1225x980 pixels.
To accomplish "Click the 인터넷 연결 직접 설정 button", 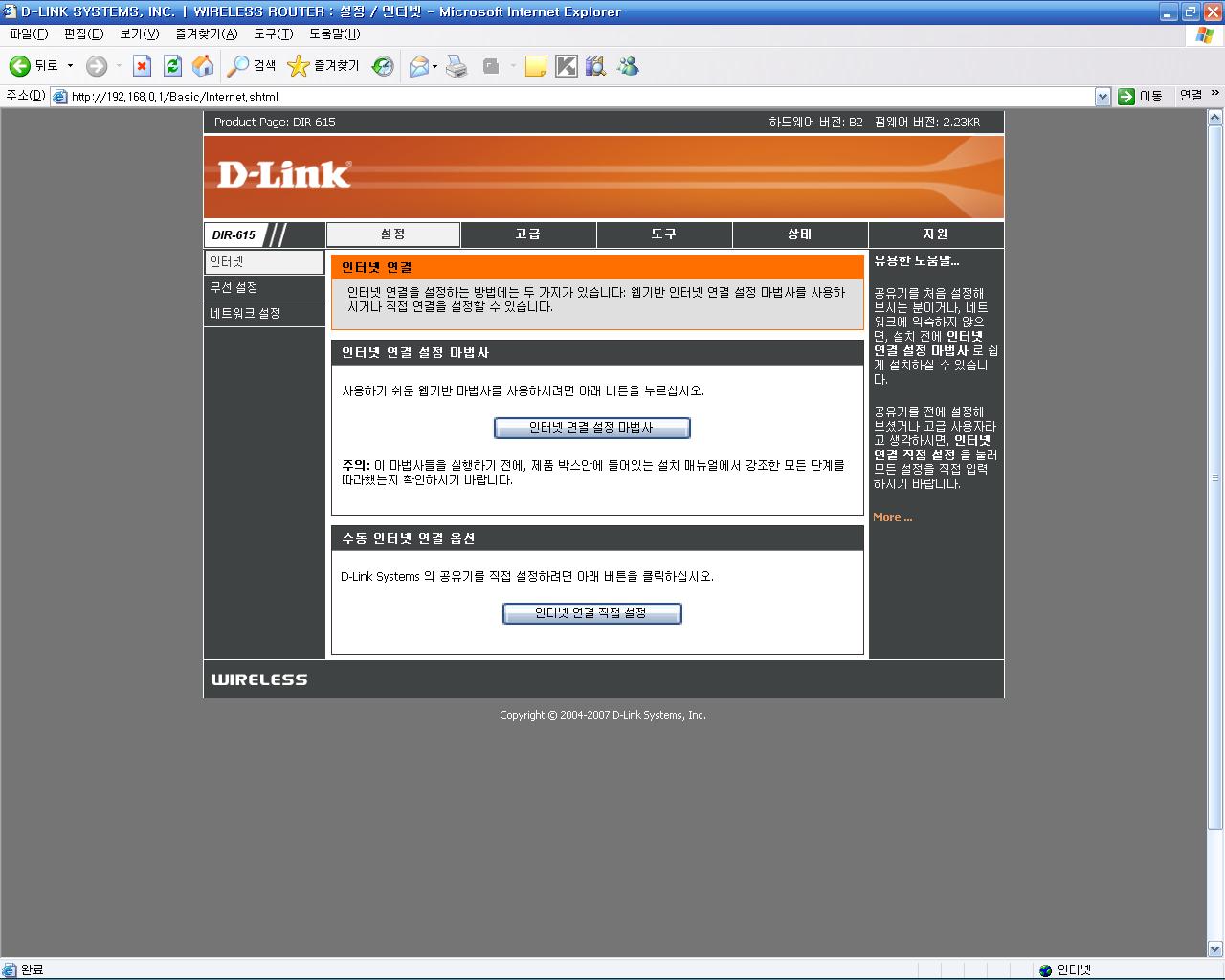I will coord(592,613).
